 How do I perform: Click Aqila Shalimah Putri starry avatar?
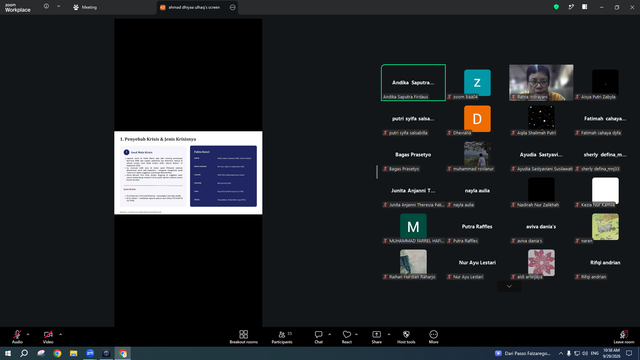pyautogui.click(x=541, y=118)
